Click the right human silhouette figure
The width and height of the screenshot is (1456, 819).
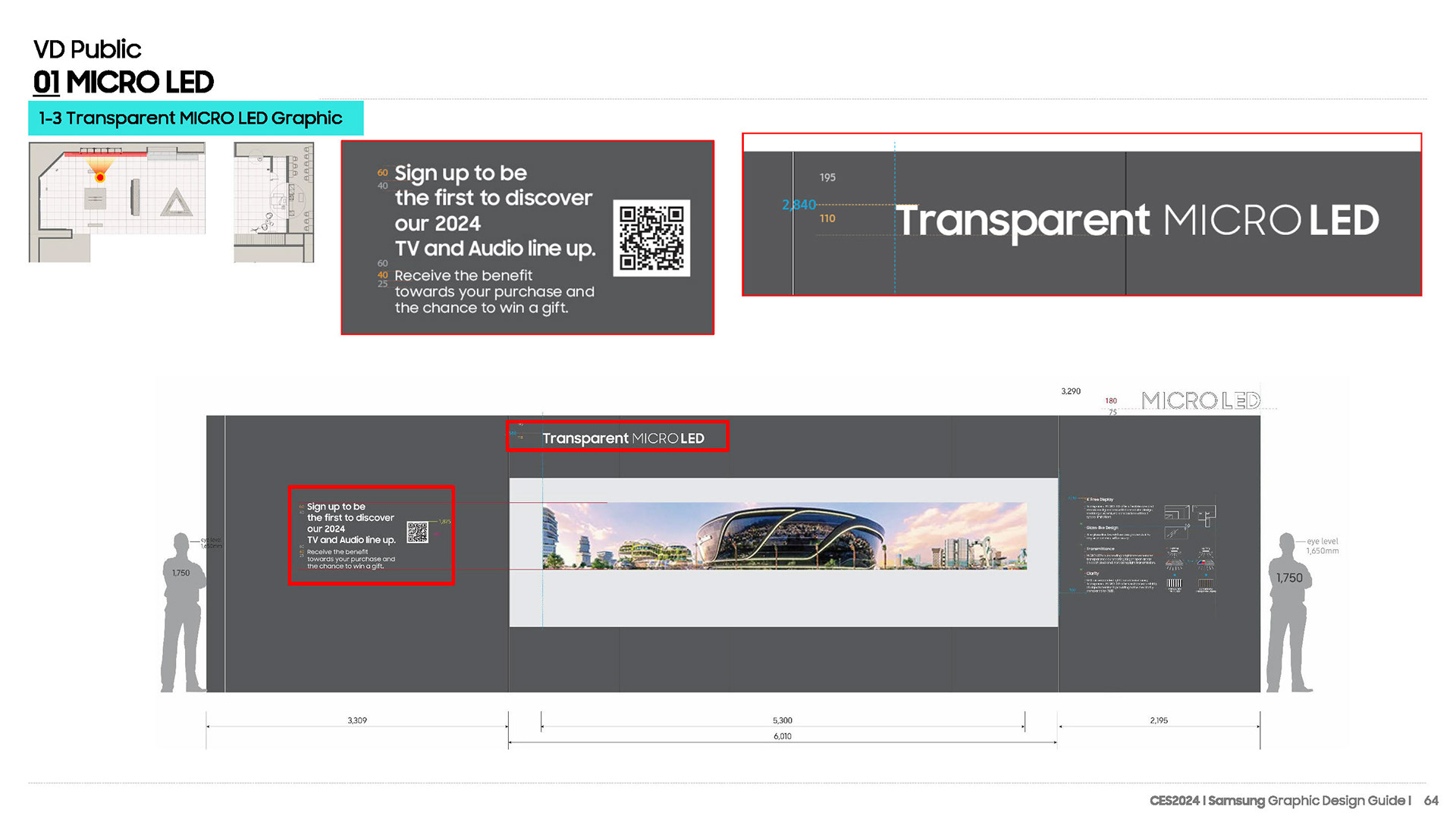(1289, 612)
